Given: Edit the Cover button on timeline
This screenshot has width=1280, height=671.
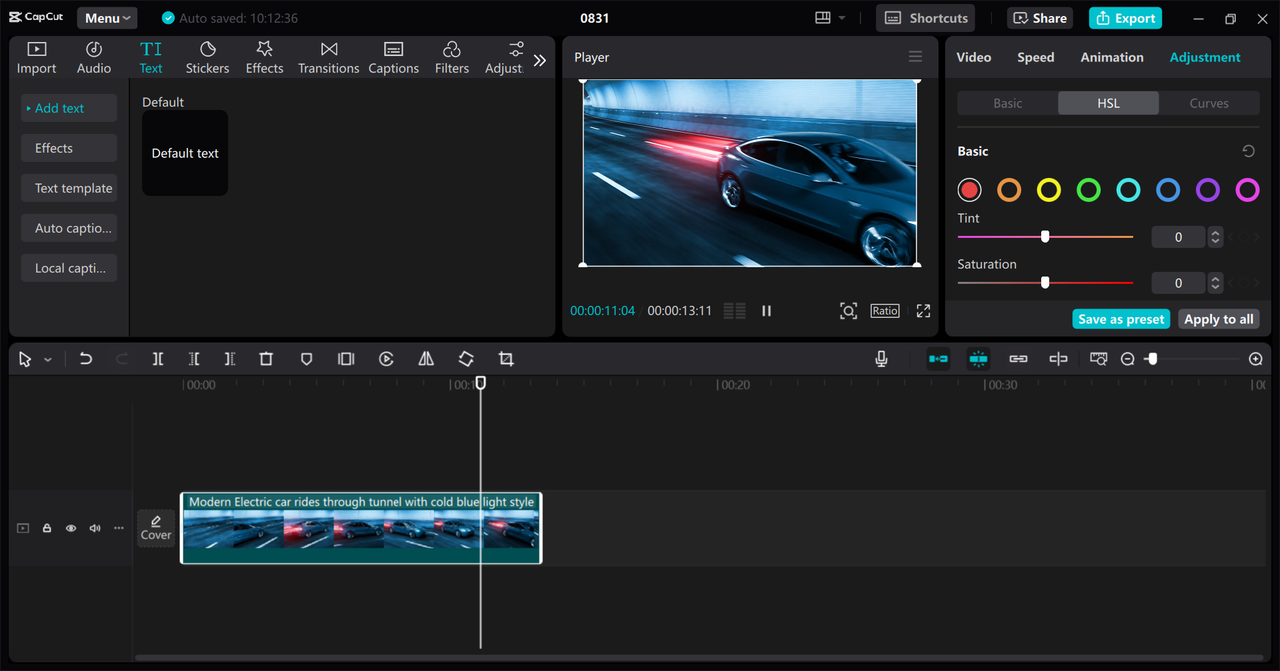Looking at the screenshot, I should pos(156,528).
